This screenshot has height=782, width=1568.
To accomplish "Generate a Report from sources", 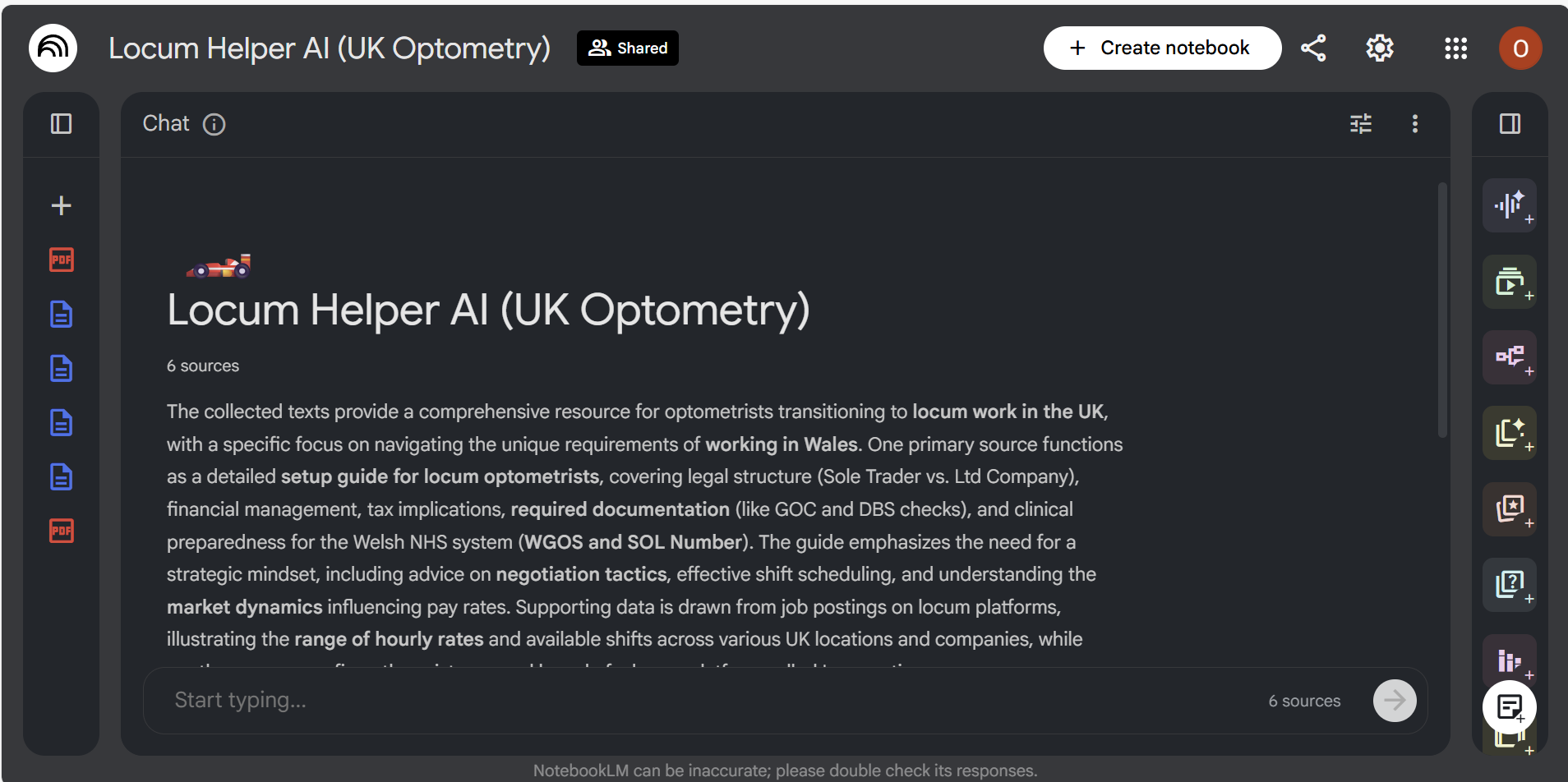I will (x=1510, y=433).
